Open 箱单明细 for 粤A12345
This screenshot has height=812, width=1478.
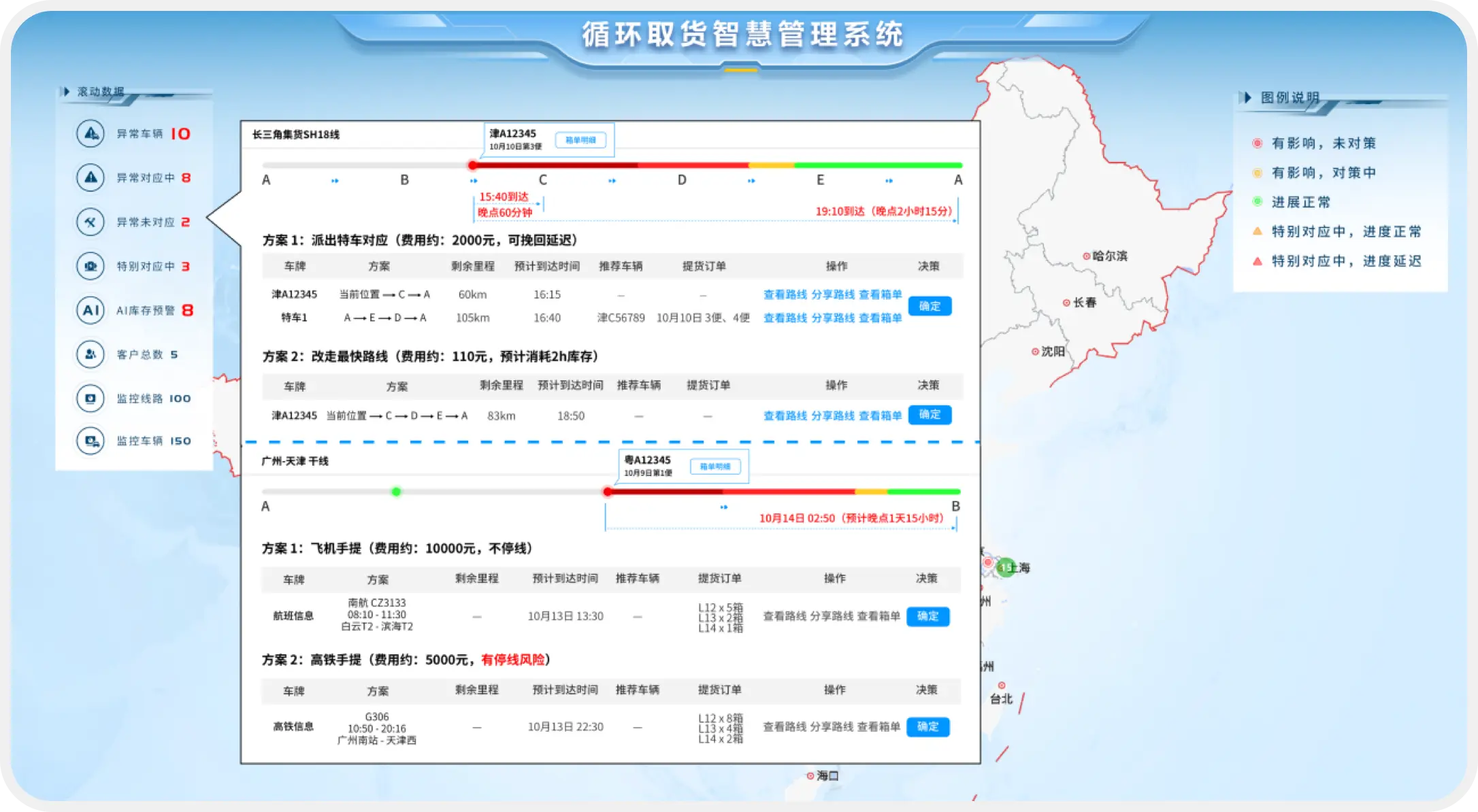715,467
